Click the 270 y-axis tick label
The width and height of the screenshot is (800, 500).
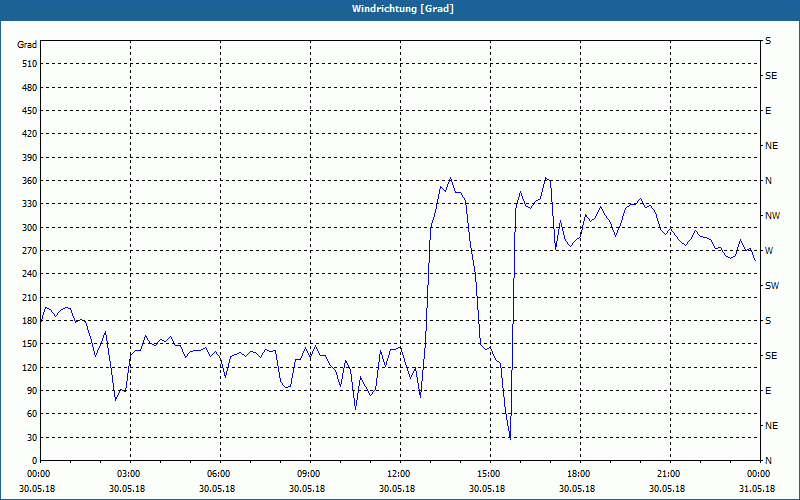pos(30,251)
